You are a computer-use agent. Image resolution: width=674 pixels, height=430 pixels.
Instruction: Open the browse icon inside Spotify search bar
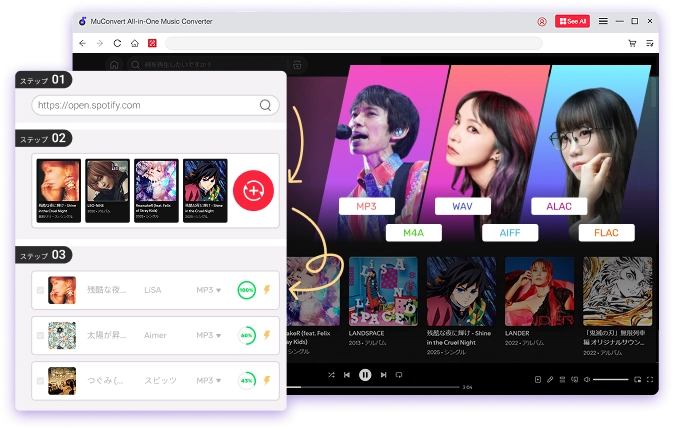pos(297,64)
